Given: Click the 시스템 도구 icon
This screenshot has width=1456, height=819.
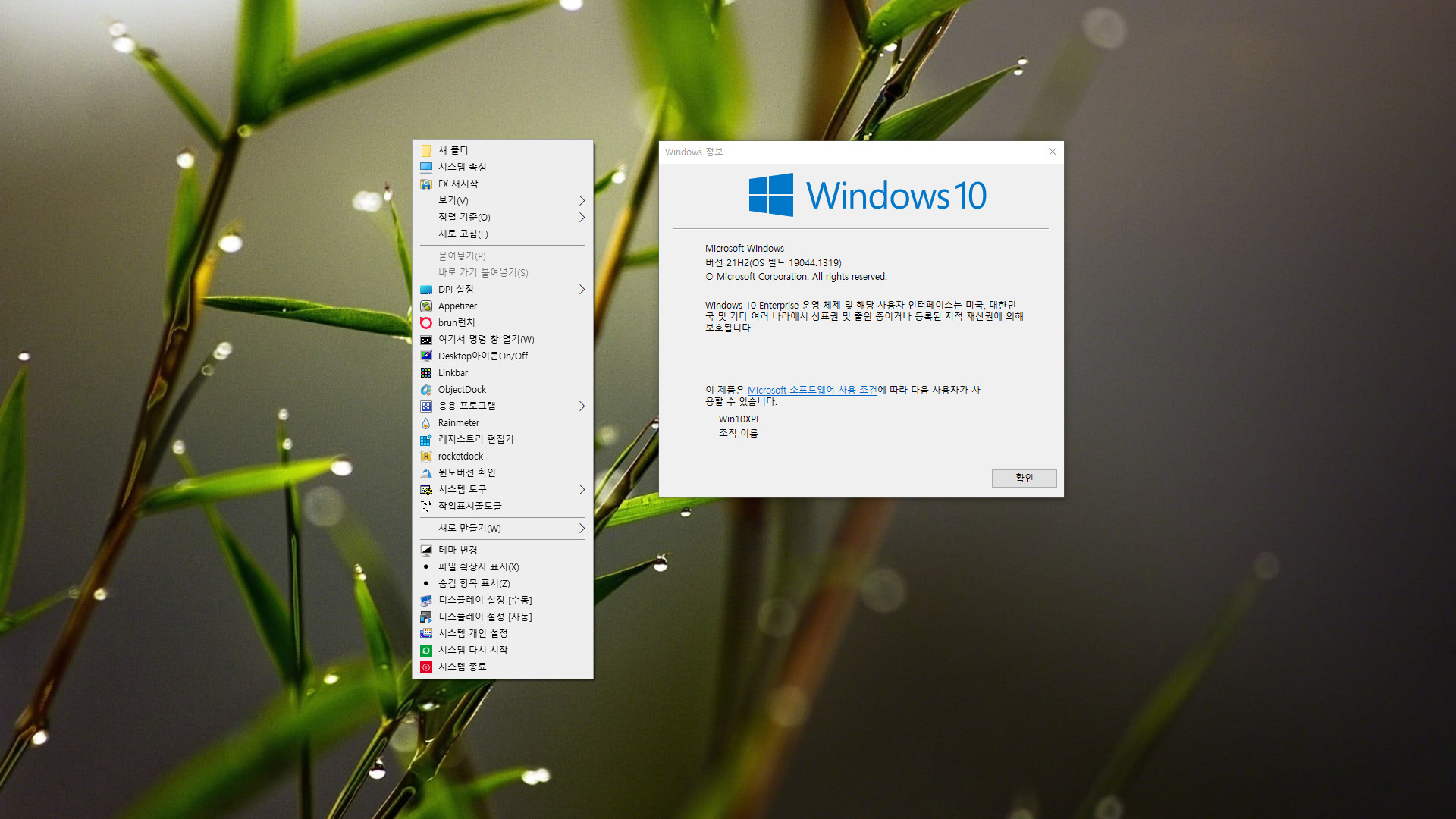Looking at the screenshot, I should coord(426,490).
